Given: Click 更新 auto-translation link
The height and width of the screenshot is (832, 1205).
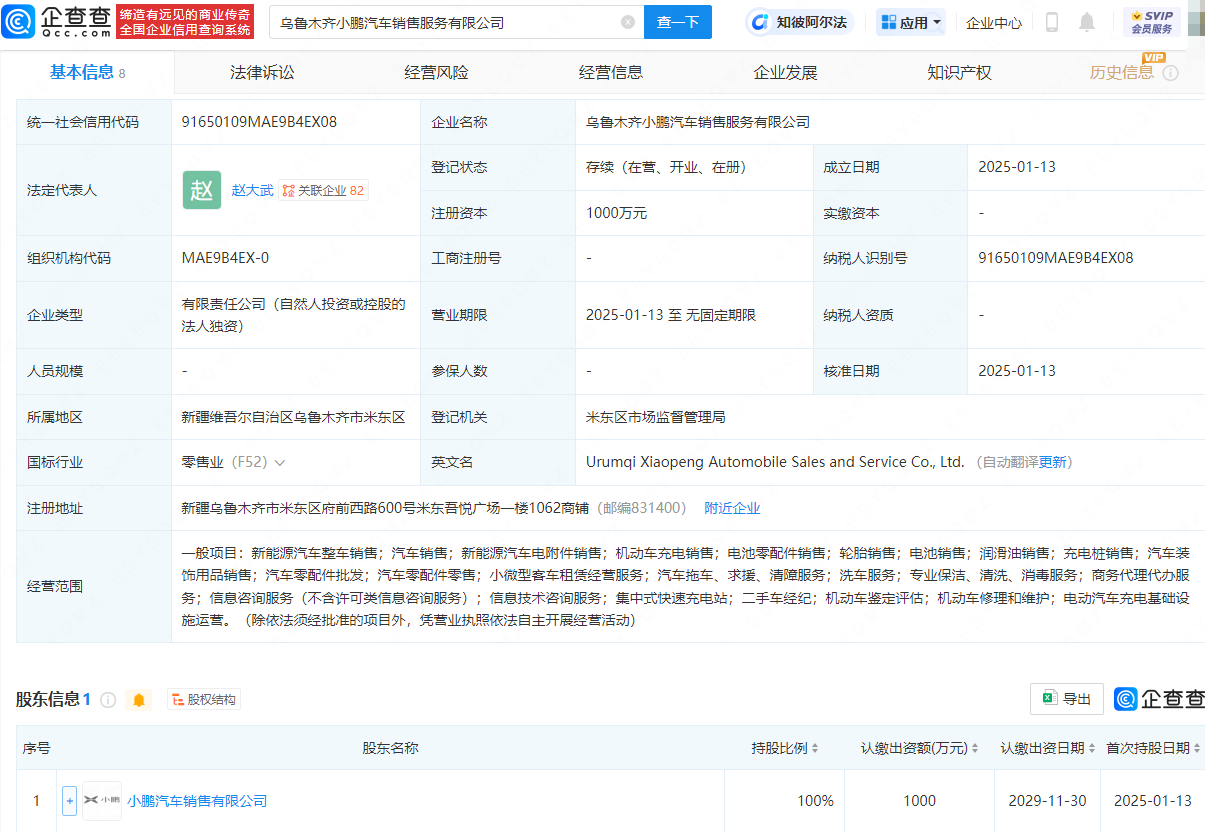Looking at the screenshot, I should [x=1053, y=462].
